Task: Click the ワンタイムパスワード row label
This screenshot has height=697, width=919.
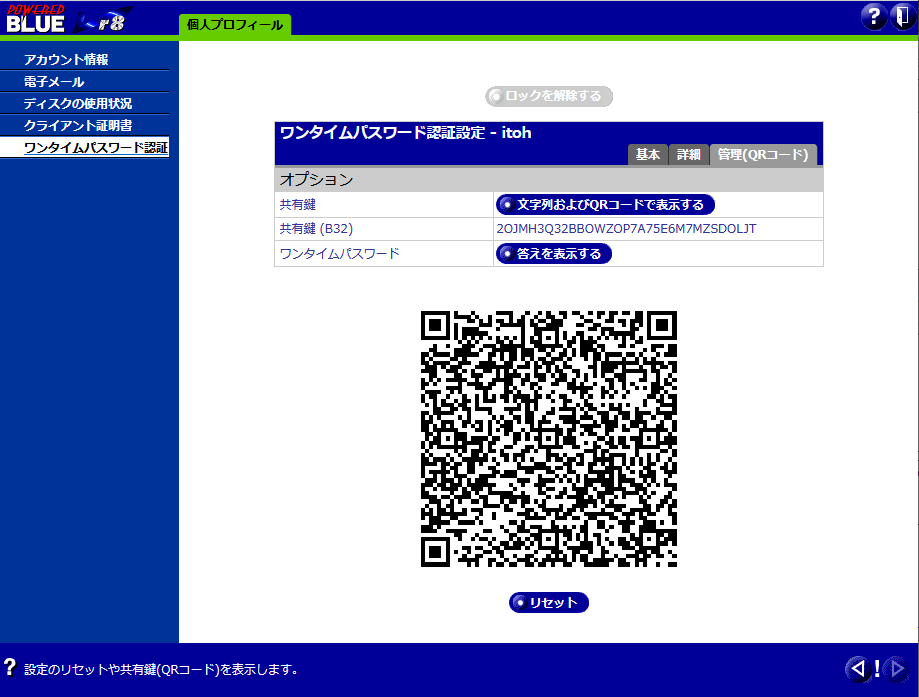Action: coord(339,254)
